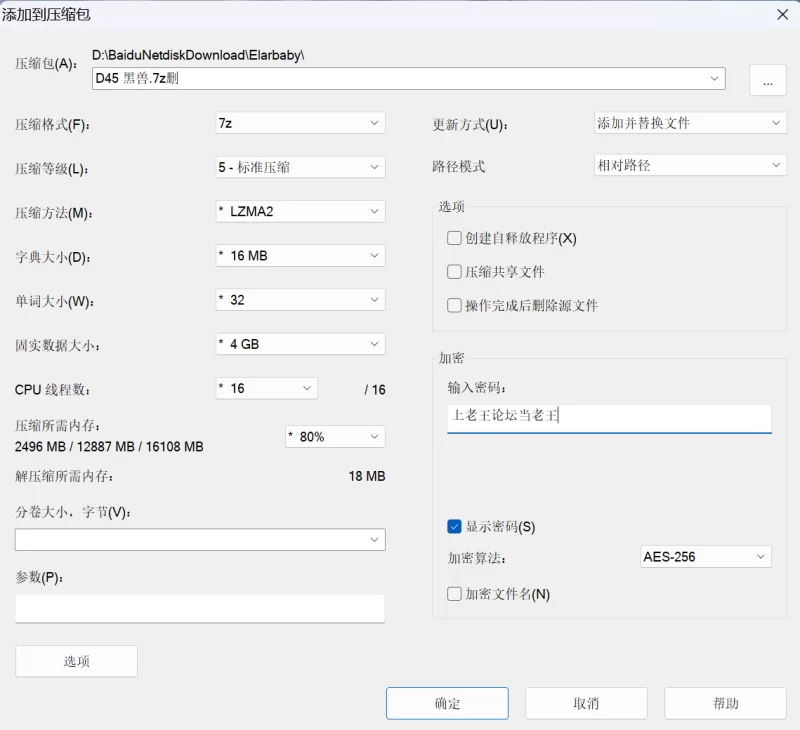Close the 添加到压缩包 dialog
800x730 pixels.
coord(783,14)
